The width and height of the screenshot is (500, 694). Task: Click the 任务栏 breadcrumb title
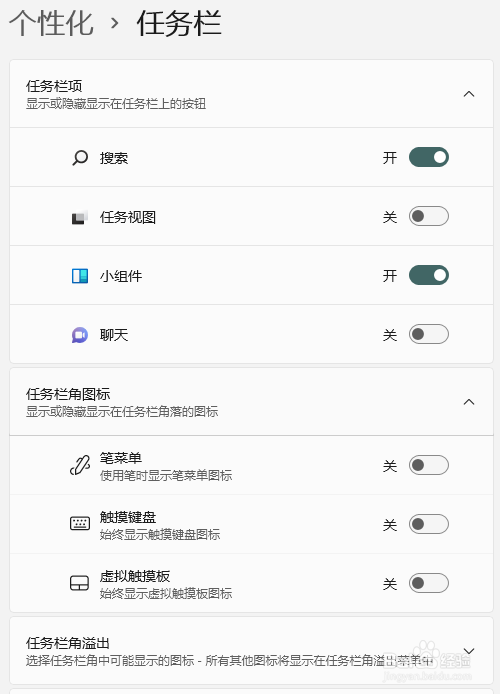[179, 23]
